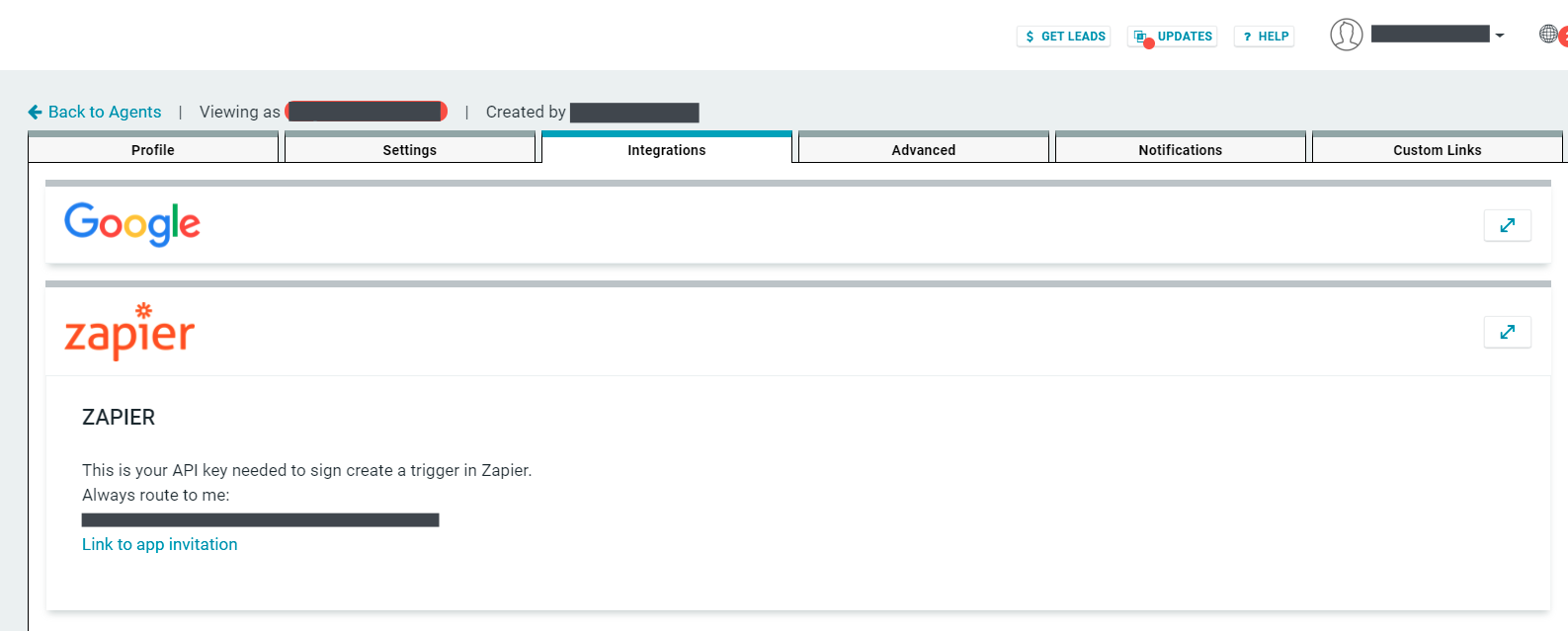The height and width of the screenshot is (631, 1568).
Task: Switch to the Profile tab
Action: [x=153, y=149]
